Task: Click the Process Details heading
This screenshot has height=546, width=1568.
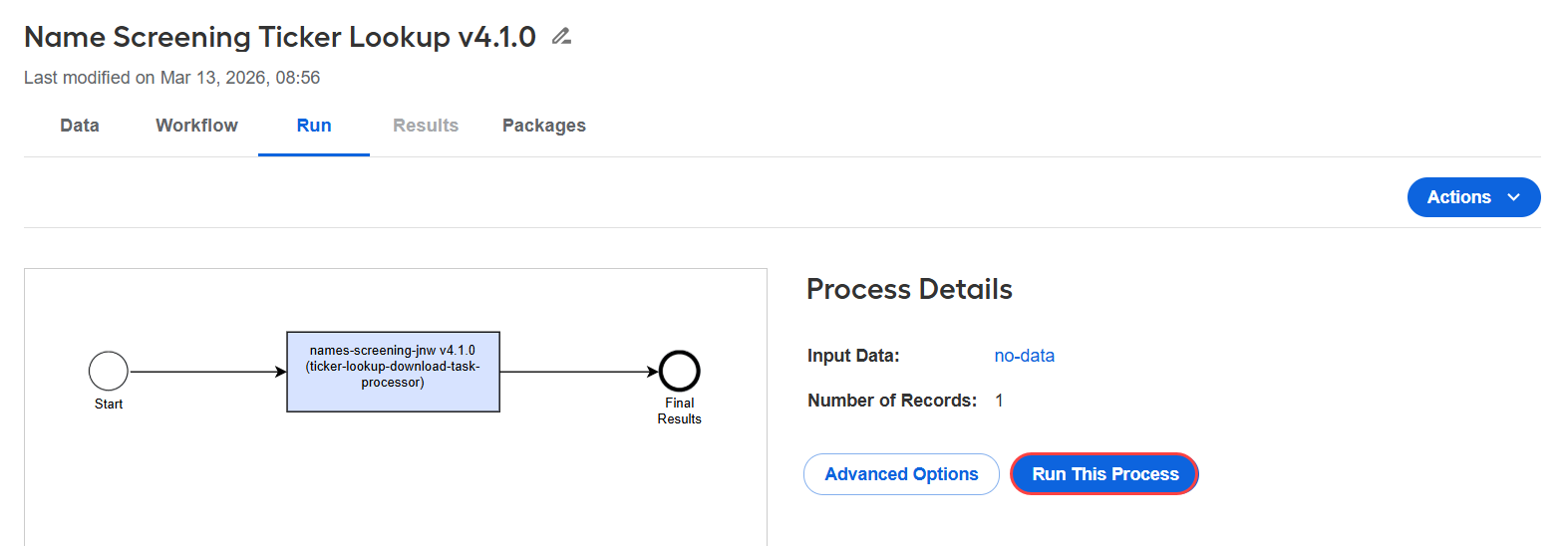Action: click(909, 289)
